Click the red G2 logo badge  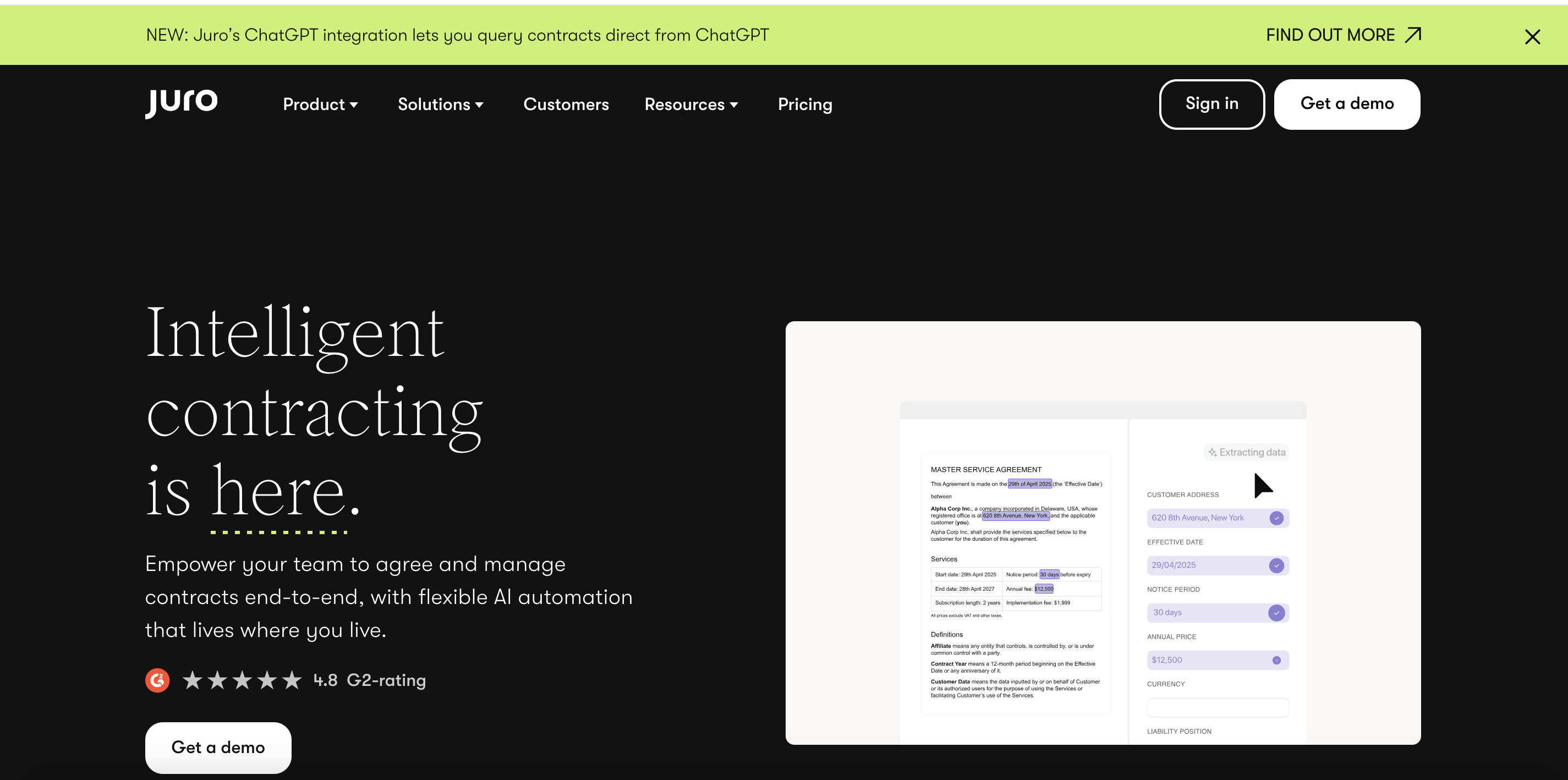pyautogui.click(x=157, y=680)
